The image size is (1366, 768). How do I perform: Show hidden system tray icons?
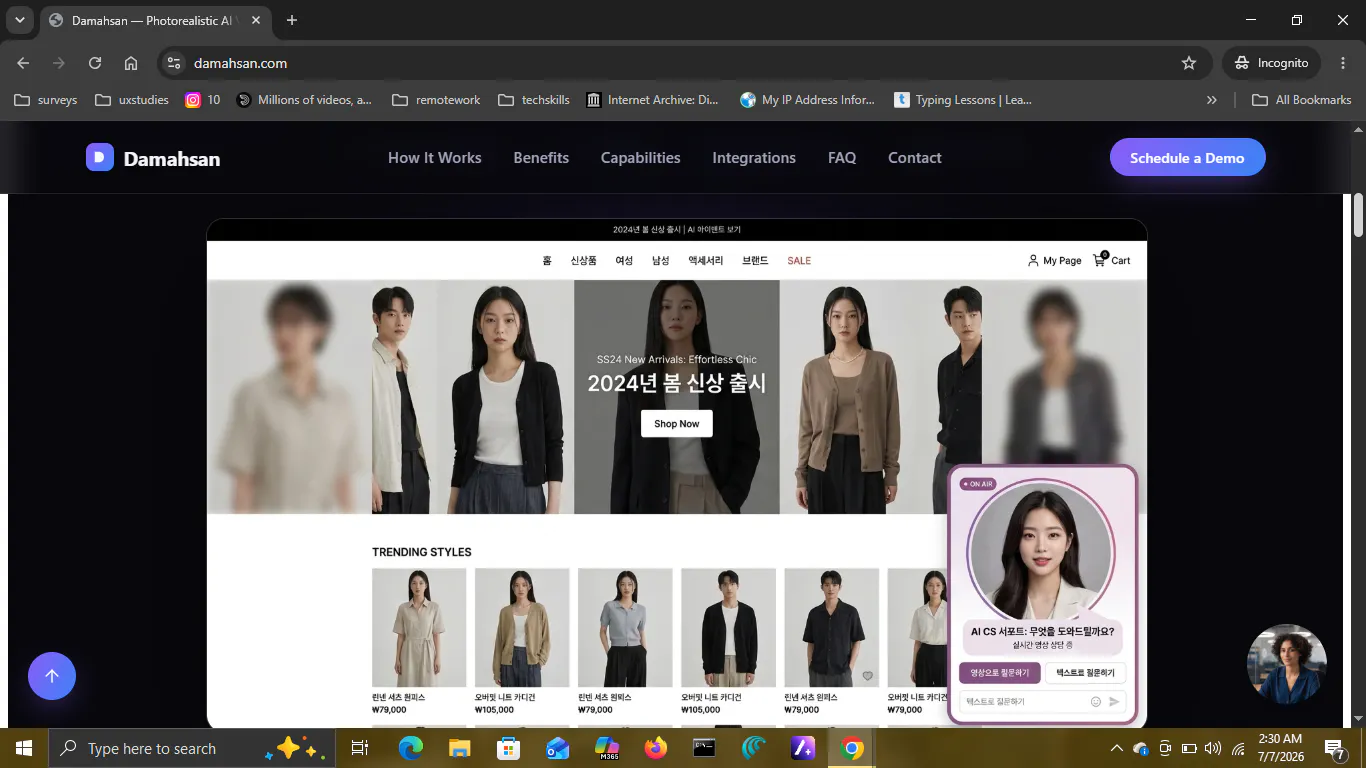(x=1117, y=748)
